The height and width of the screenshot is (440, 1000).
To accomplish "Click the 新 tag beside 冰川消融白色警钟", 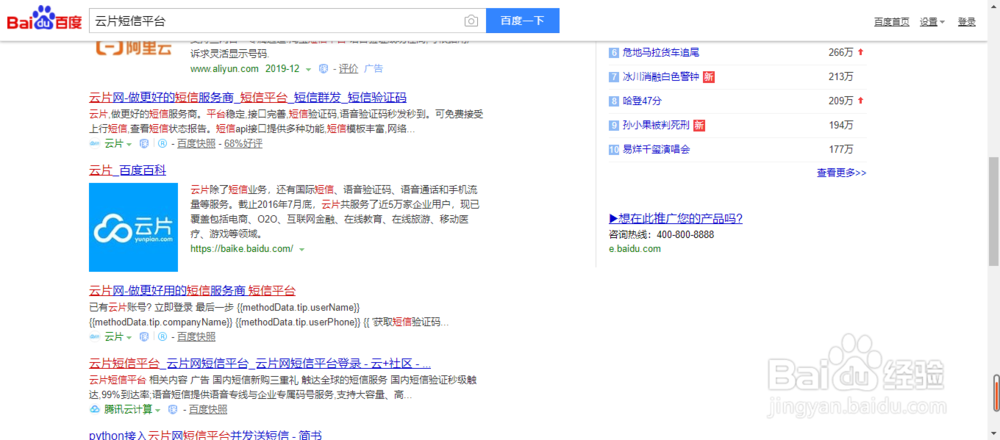I will coord(709,77).
